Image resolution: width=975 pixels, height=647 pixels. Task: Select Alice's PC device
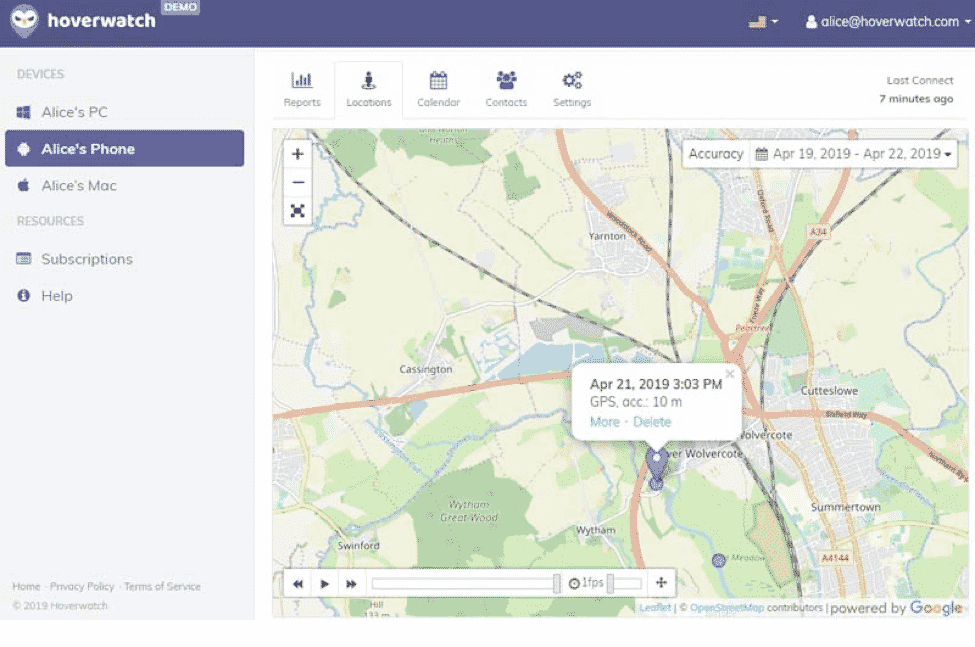click(x=74, y=112)
